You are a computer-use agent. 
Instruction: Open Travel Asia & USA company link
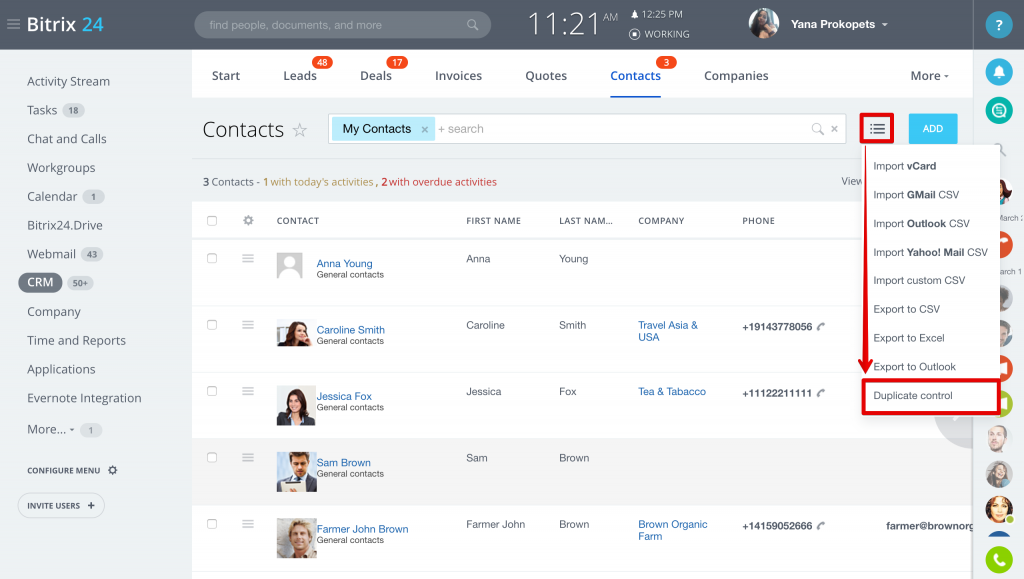[x=667, y=331]
